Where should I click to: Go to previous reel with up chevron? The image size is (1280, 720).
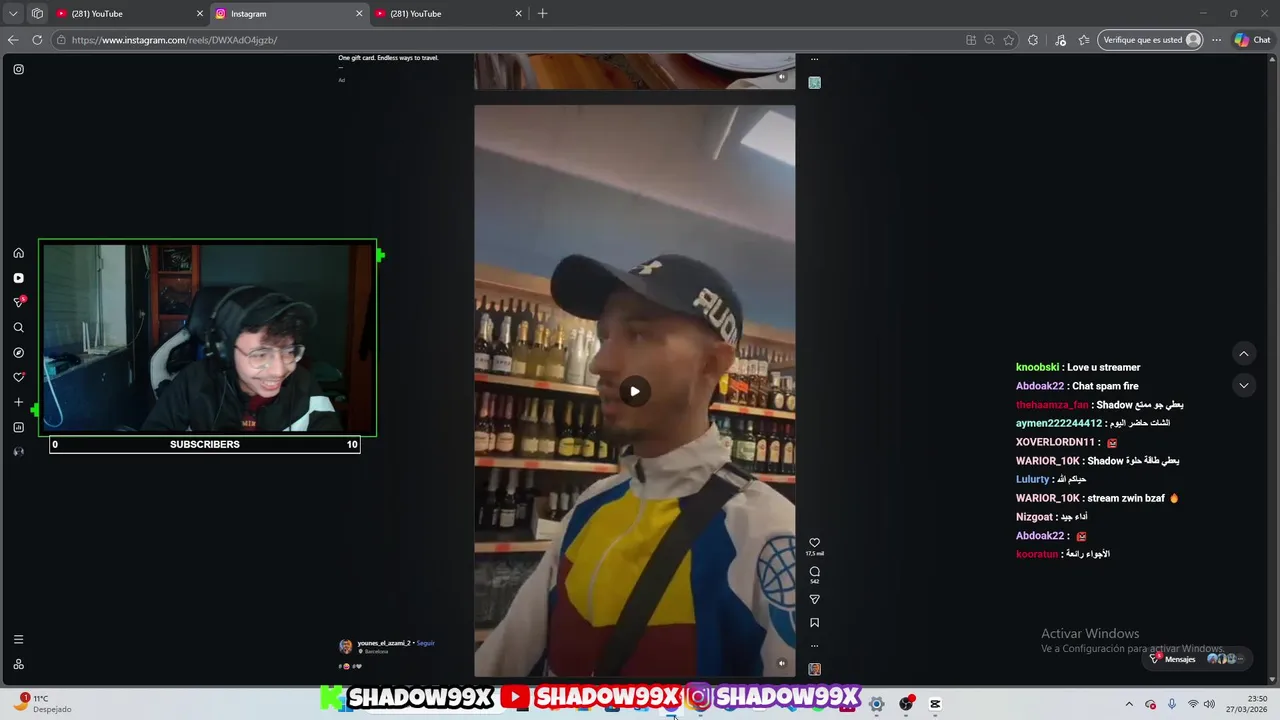1244,354
